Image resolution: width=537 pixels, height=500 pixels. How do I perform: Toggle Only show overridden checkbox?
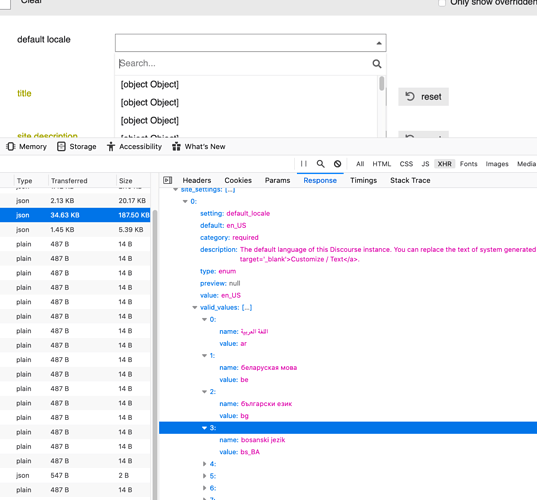pyautogui.click(x=442, y=3)
